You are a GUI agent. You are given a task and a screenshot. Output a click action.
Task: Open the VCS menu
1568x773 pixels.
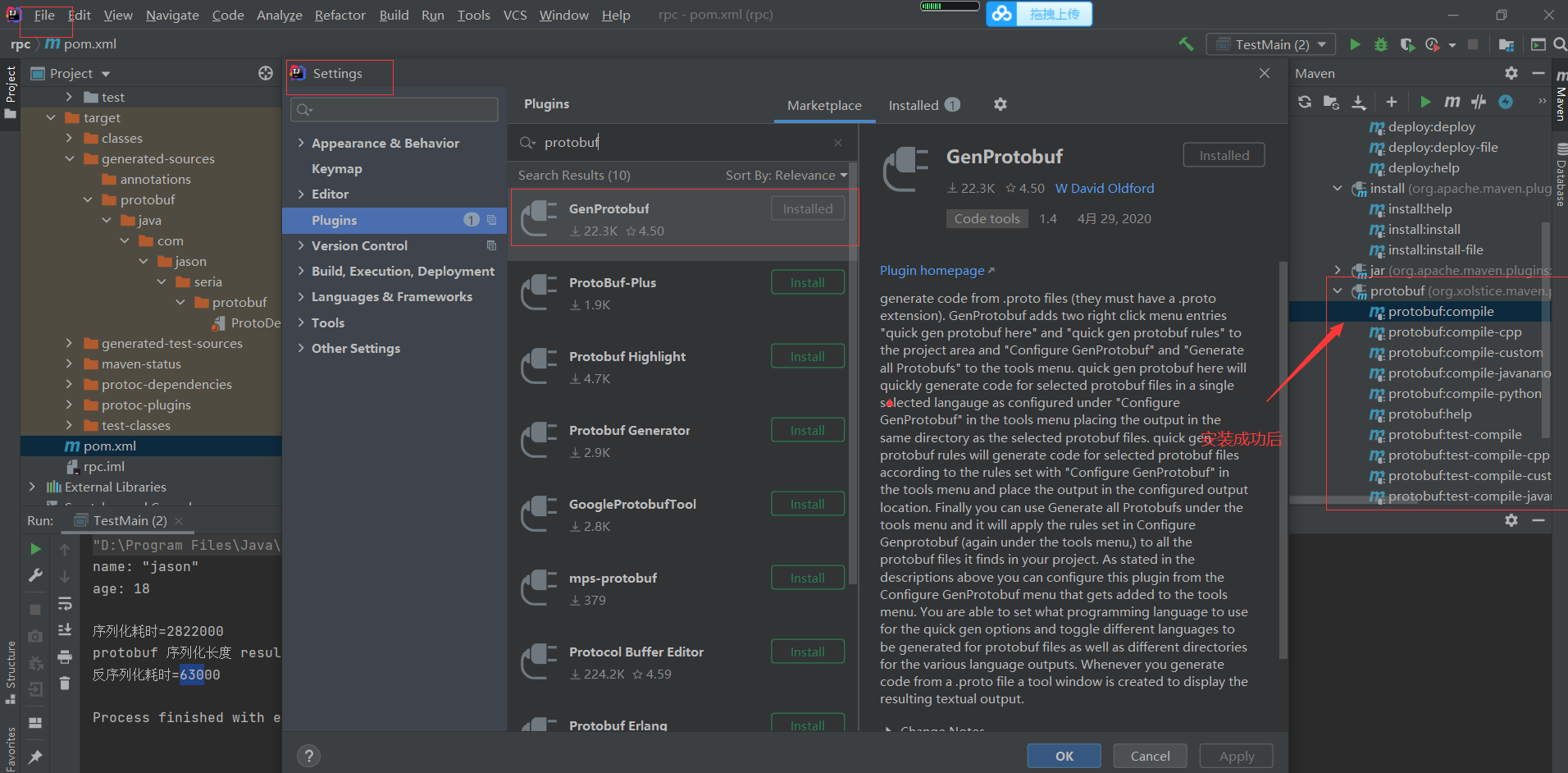515,15
